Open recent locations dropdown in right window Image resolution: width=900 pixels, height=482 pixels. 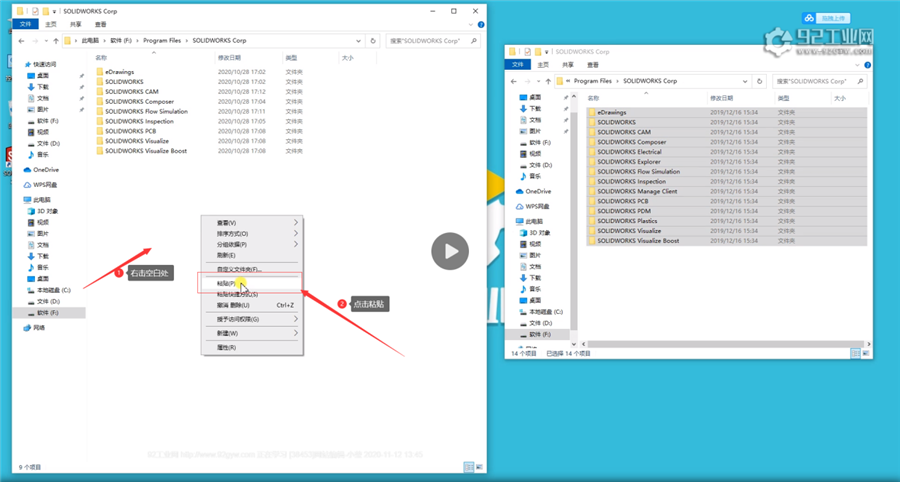[x=538, y=81]
